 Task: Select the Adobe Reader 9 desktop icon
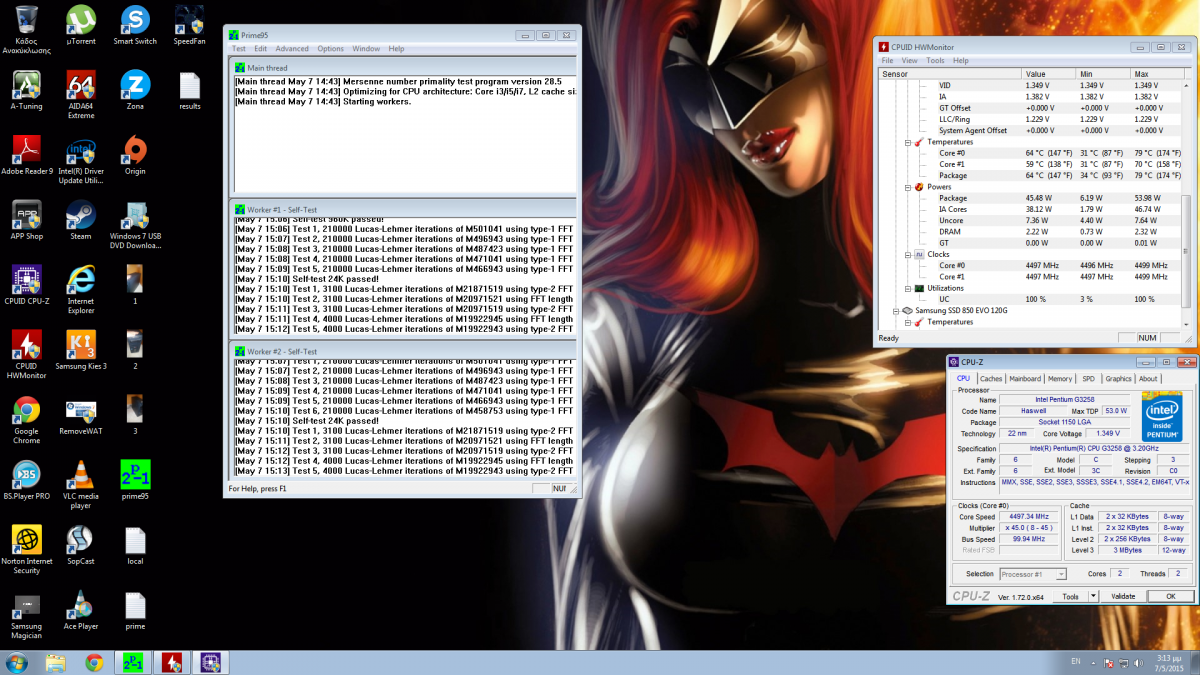(x=27, y=155)
